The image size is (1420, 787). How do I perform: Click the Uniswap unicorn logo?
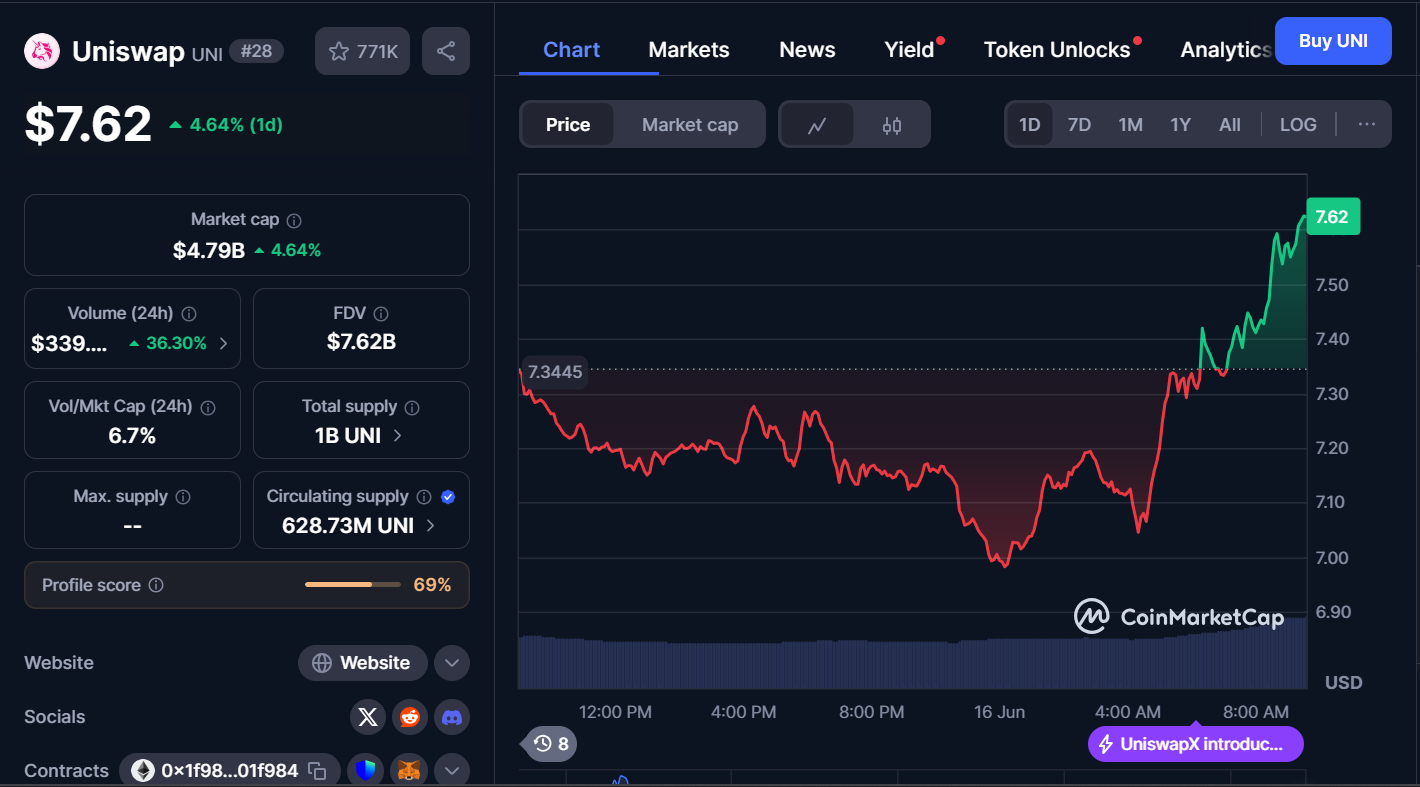pos(42,51)
